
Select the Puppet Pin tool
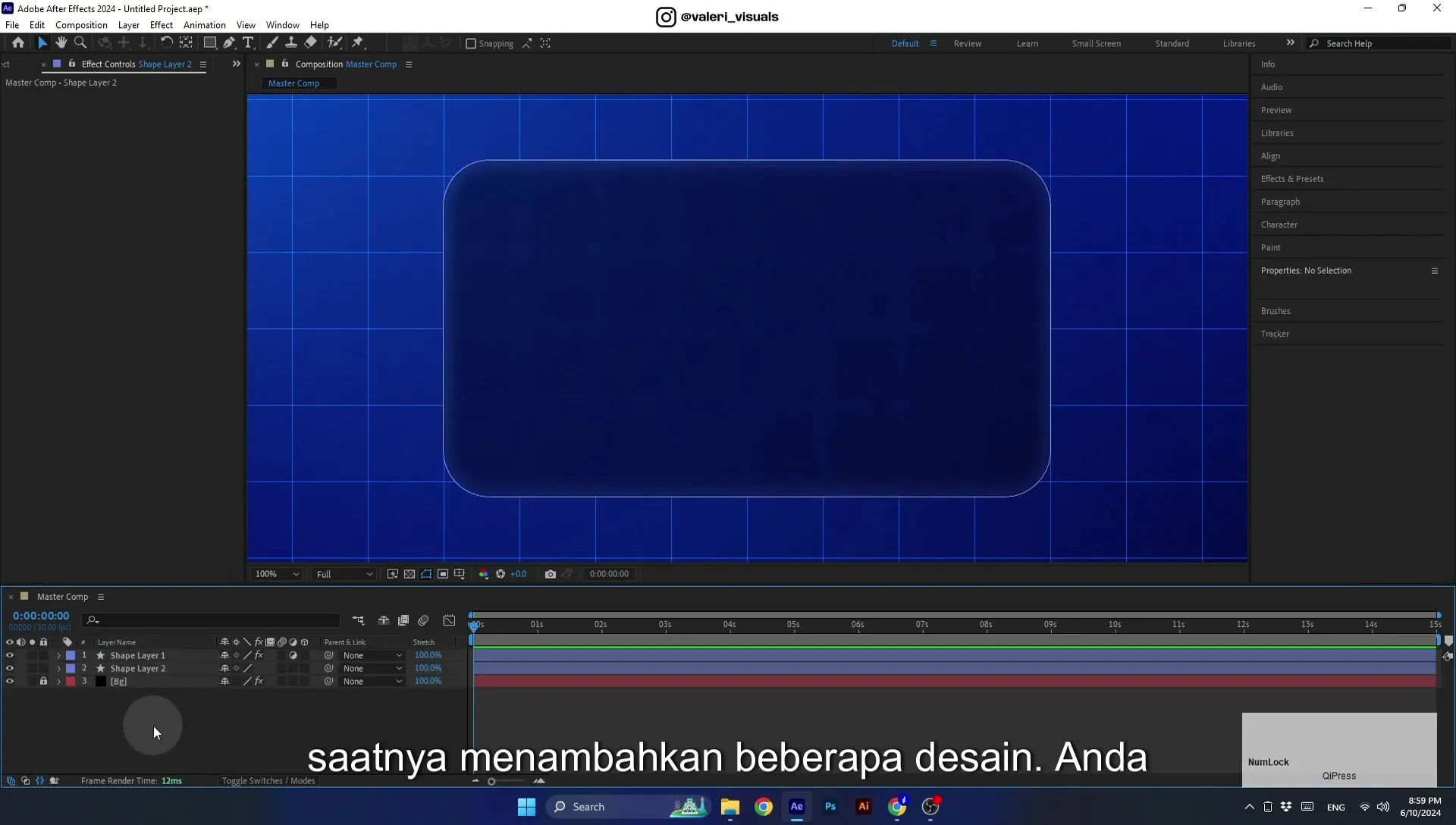point(358,43)
